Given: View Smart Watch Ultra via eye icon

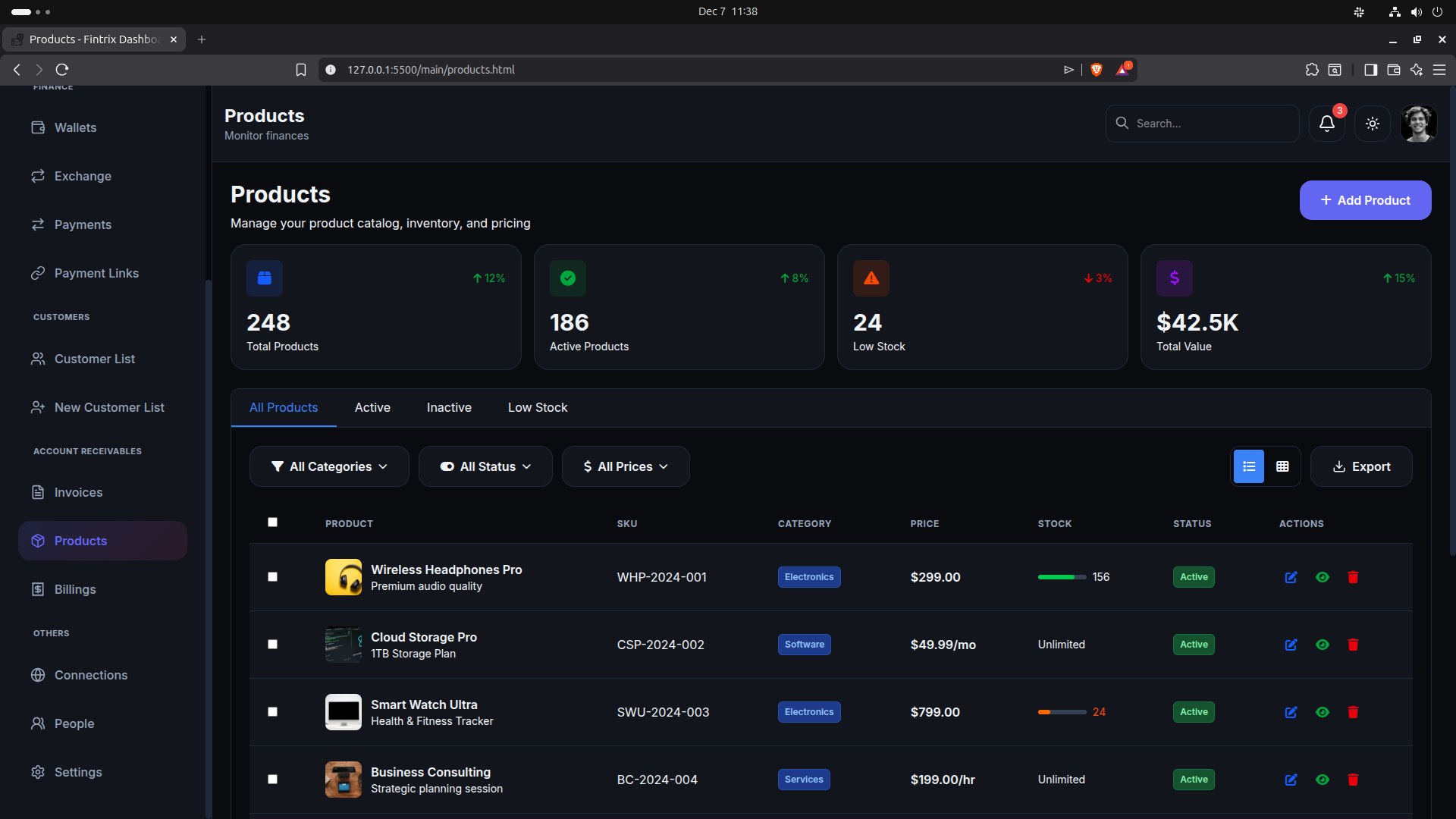Looking at the screenshot, I should click(x=1322, y=712).
